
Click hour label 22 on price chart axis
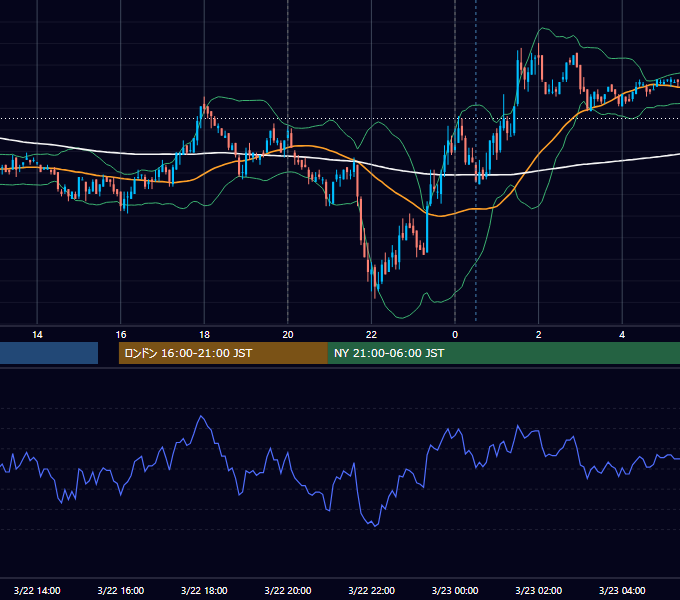coord(372,335)
